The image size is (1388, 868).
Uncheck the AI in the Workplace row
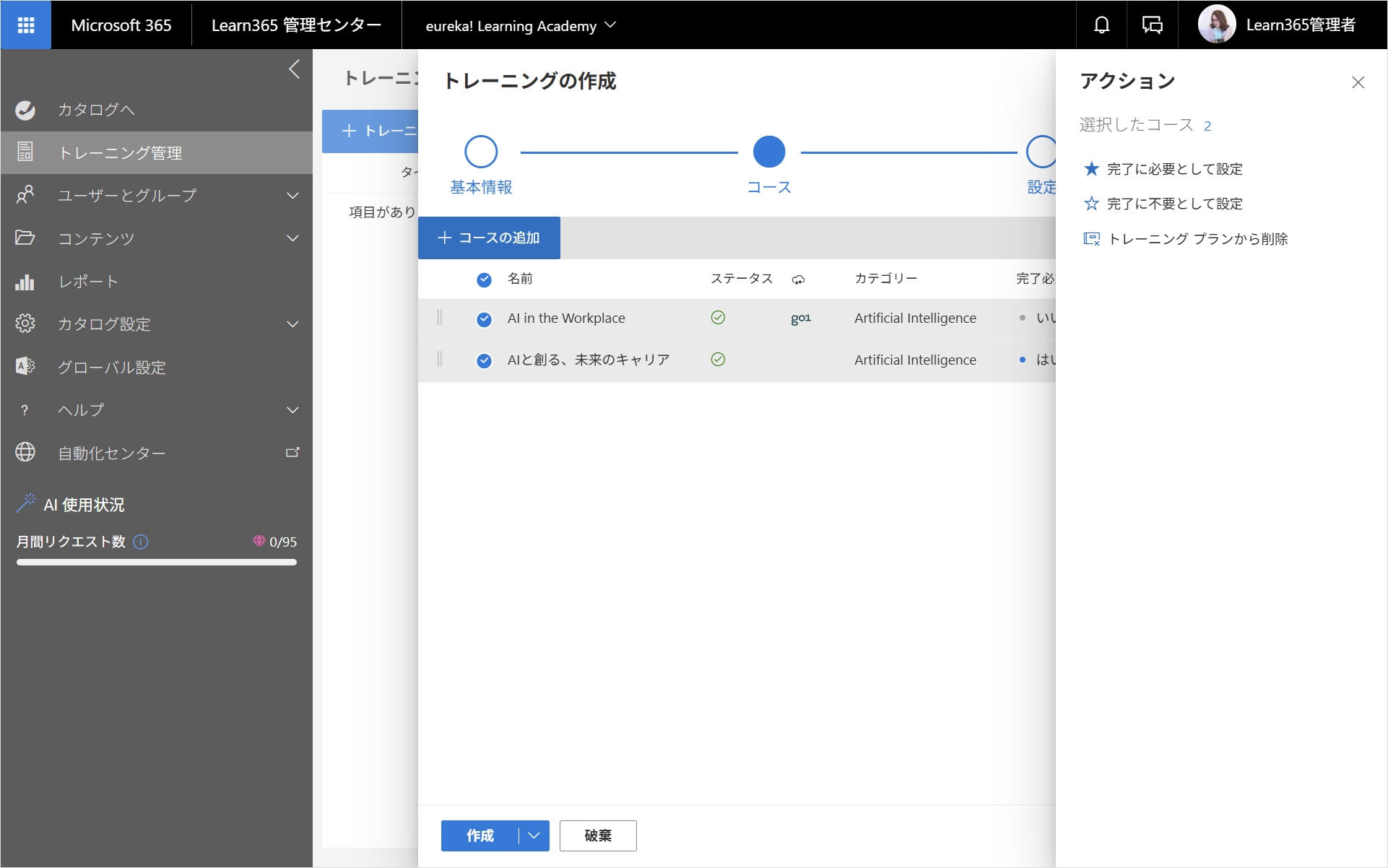pos(485,319)
